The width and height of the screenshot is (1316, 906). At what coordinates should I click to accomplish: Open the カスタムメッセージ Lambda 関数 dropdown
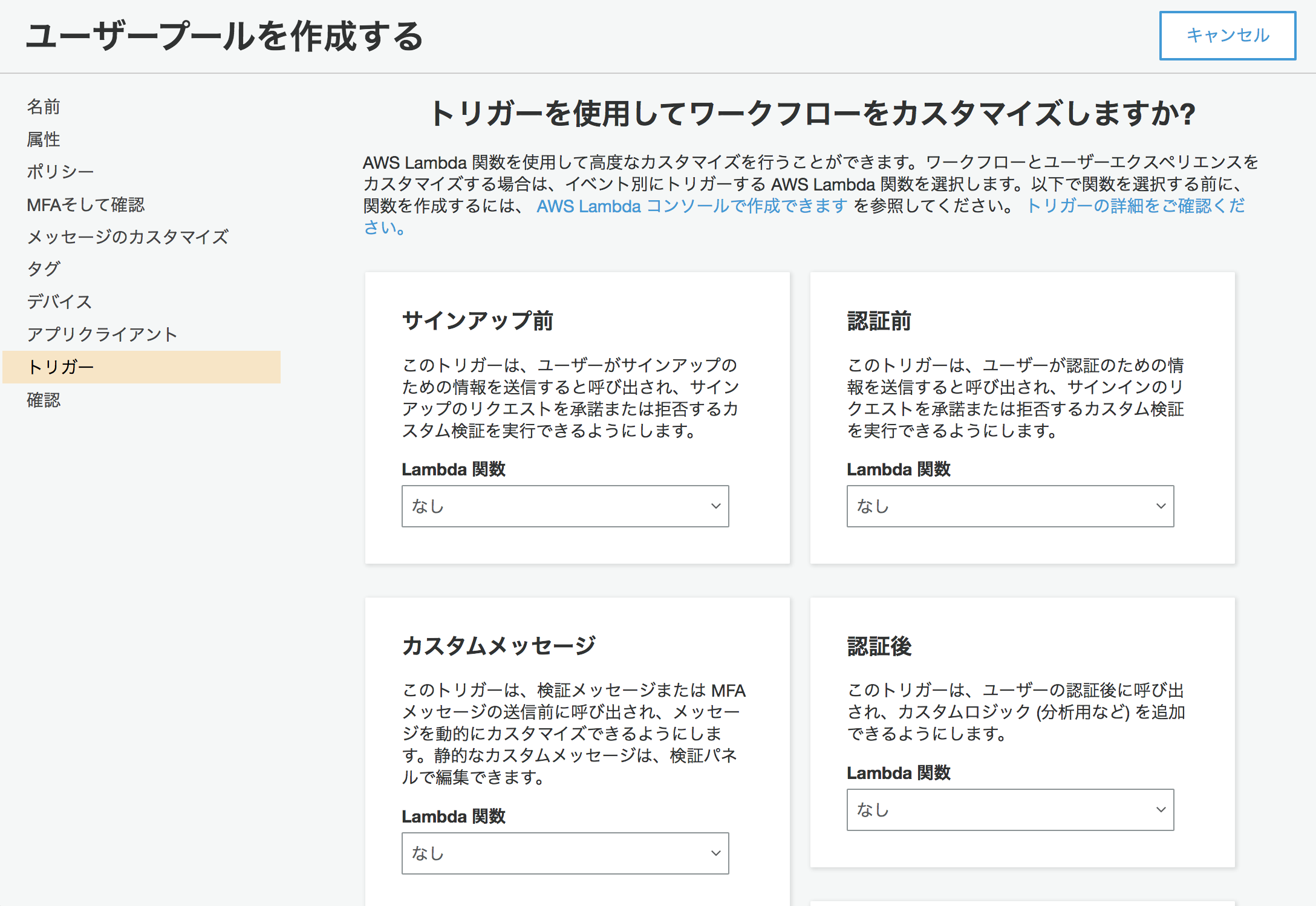point(565,853)
